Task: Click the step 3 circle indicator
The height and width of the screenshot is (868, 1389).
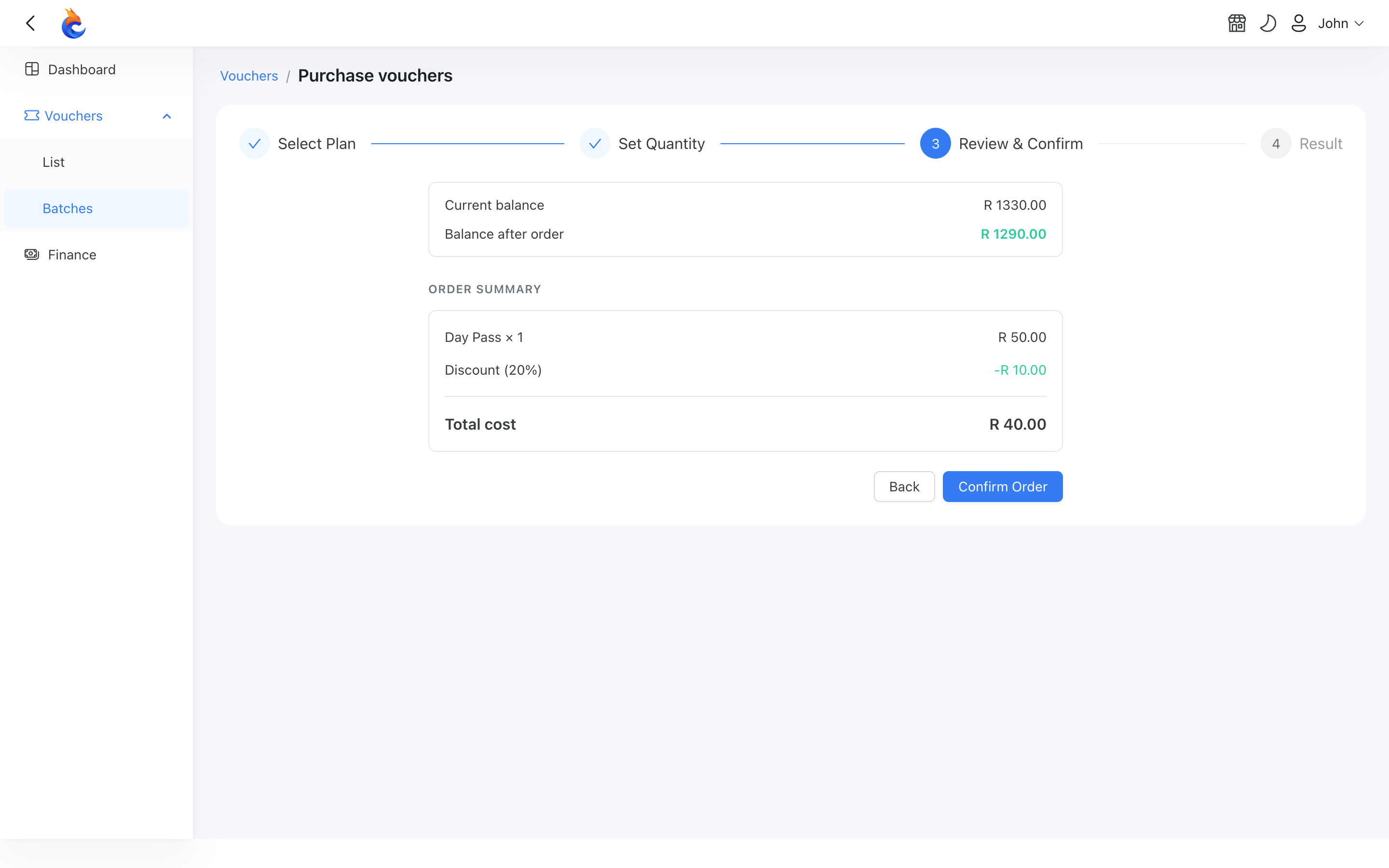Action: [936, 144]
